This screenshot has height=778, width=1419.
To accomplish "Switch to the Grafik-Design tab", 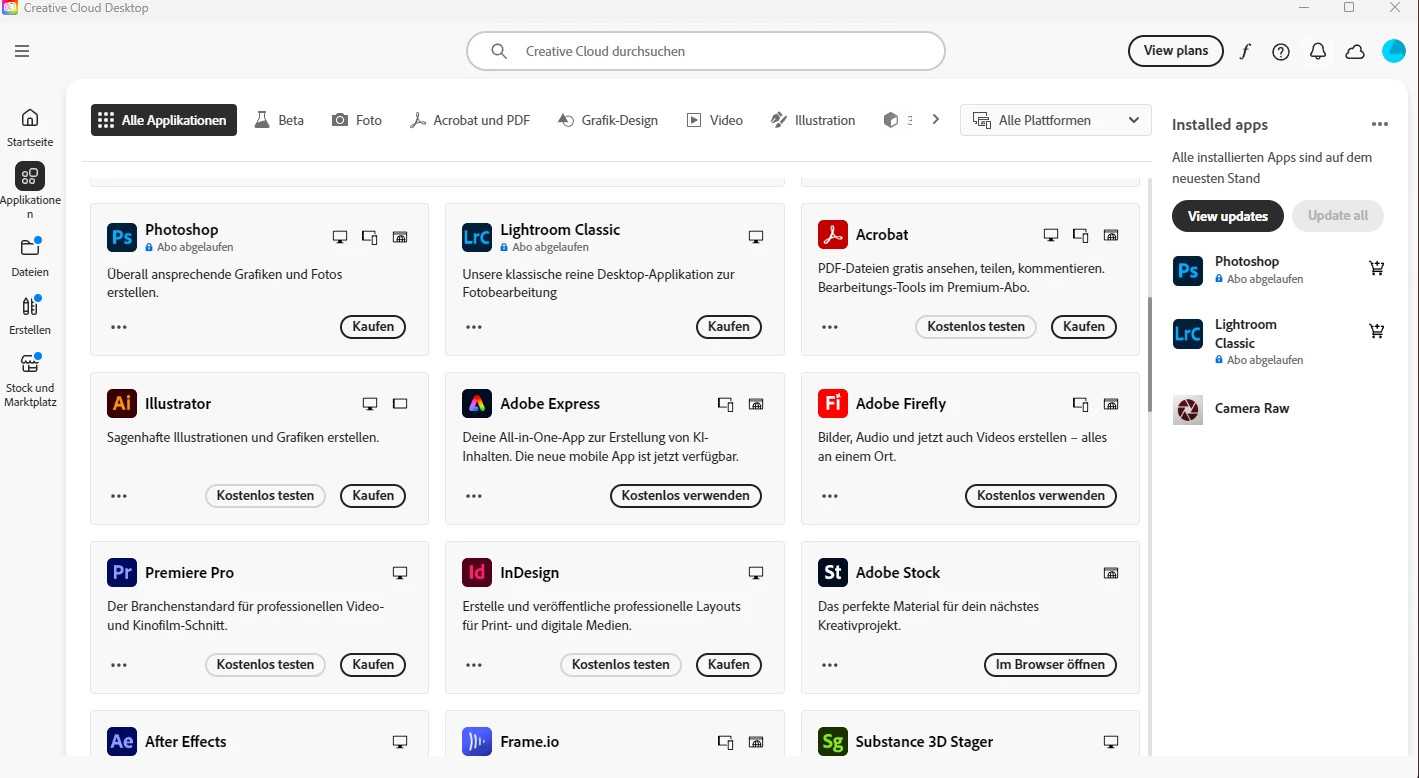I will click(x=608, y=120).
